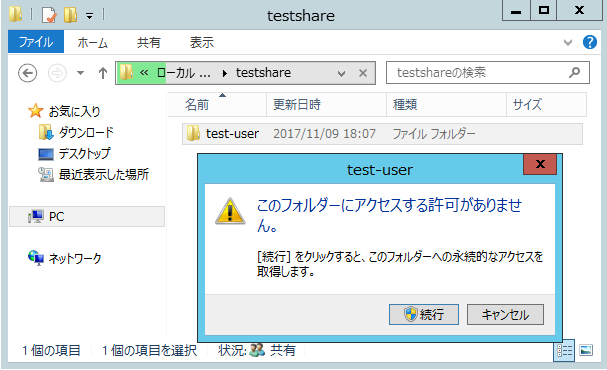This screenshot has width=607, height=370.
Task: Click testshare in the address bar
Action: pyautogui.click(x=263, y=72)
